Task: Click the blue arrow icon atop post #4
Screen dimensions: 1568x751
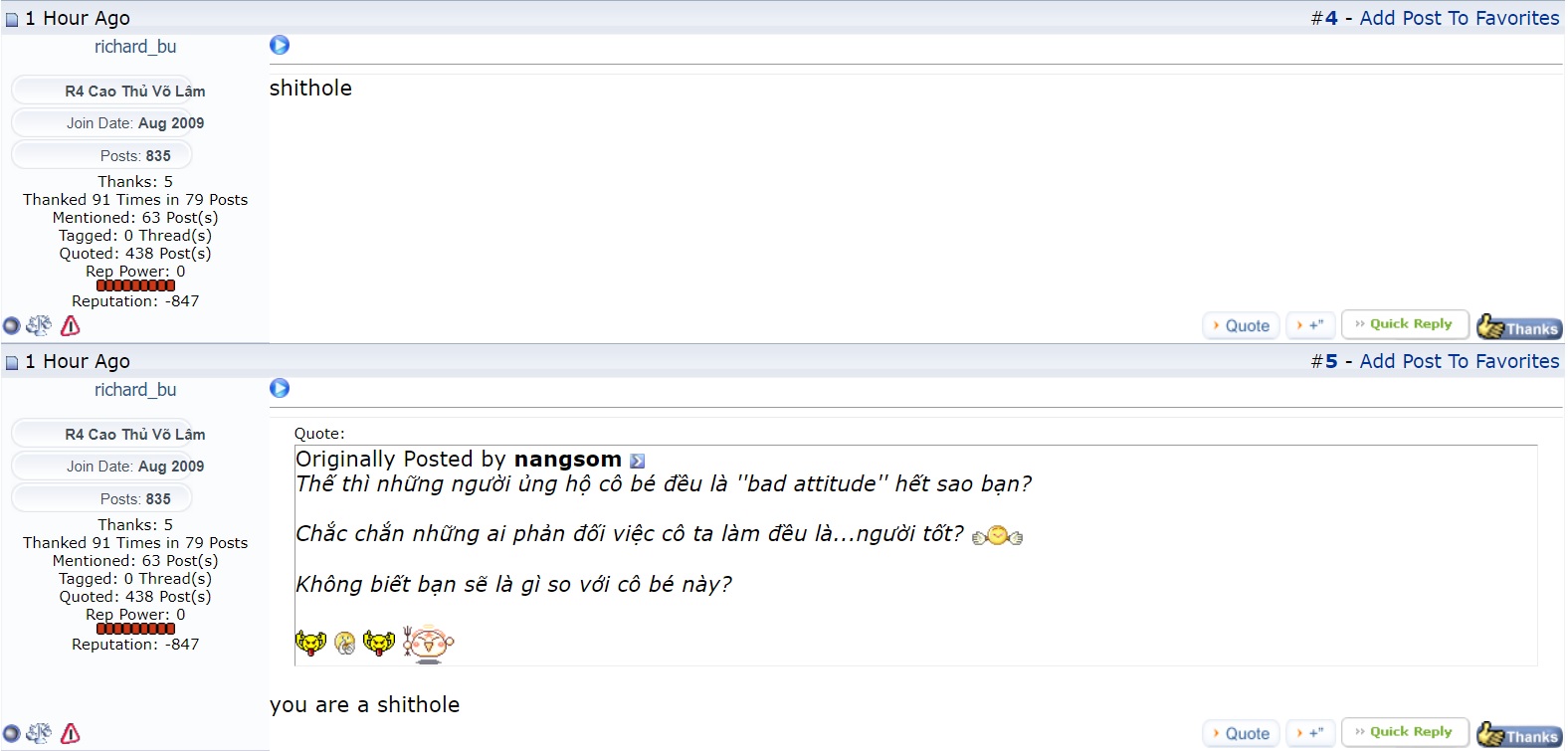Action: [280, 45]
